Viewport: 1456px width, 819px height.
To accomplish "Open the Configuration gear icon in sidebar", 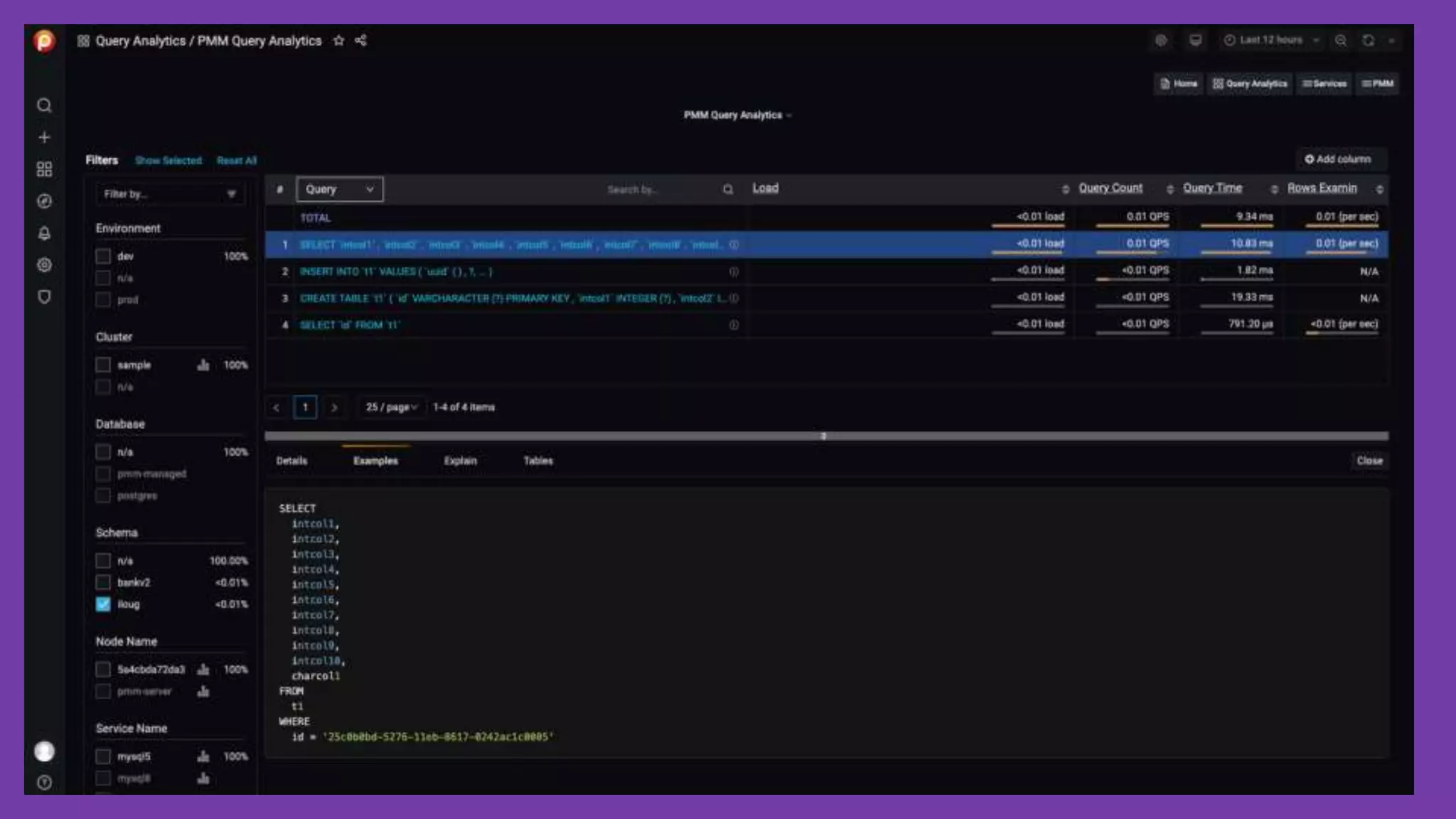I will 44,265.
